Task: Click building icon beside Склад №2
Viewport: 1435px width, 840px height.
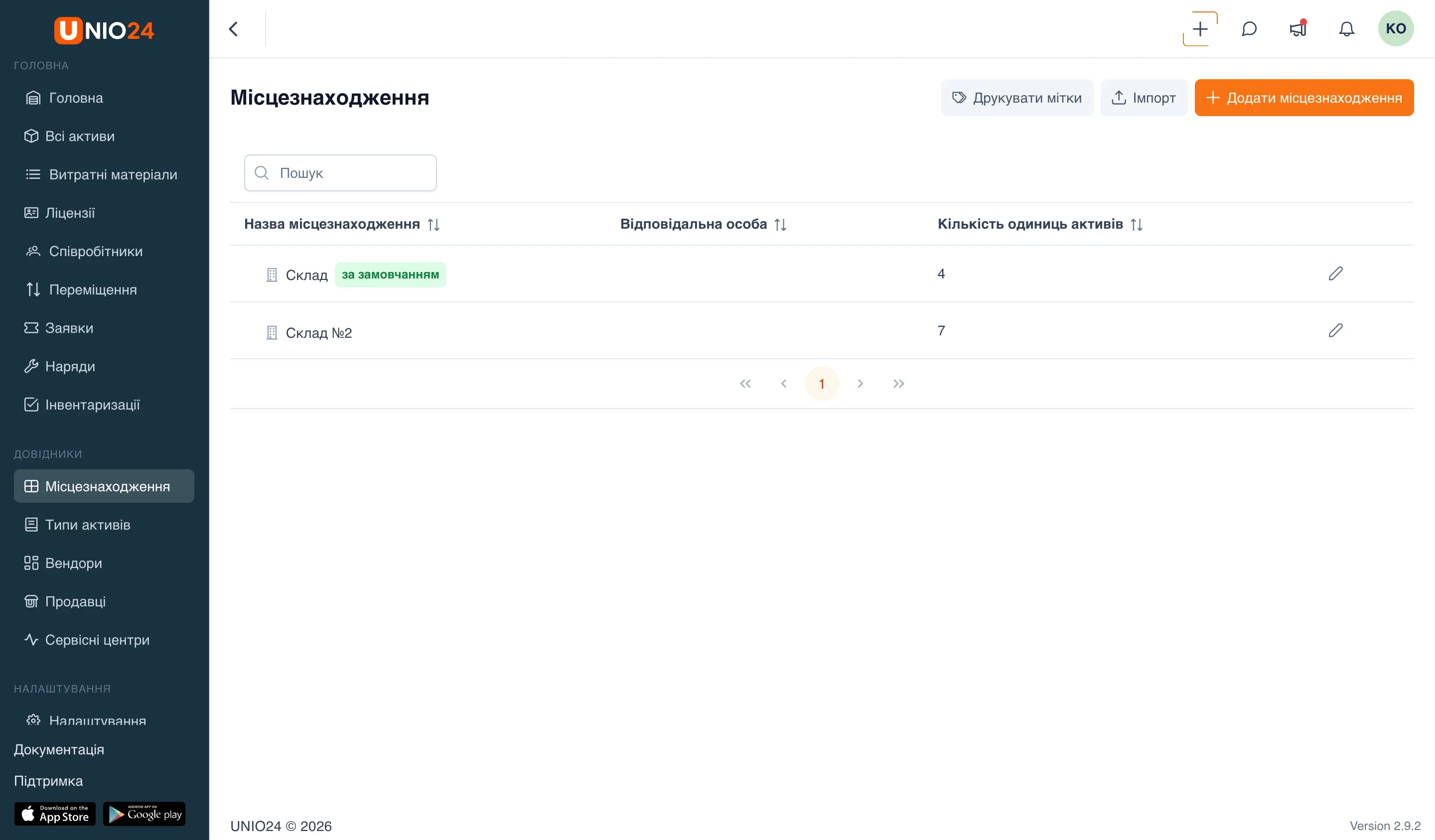Action: 272,333
